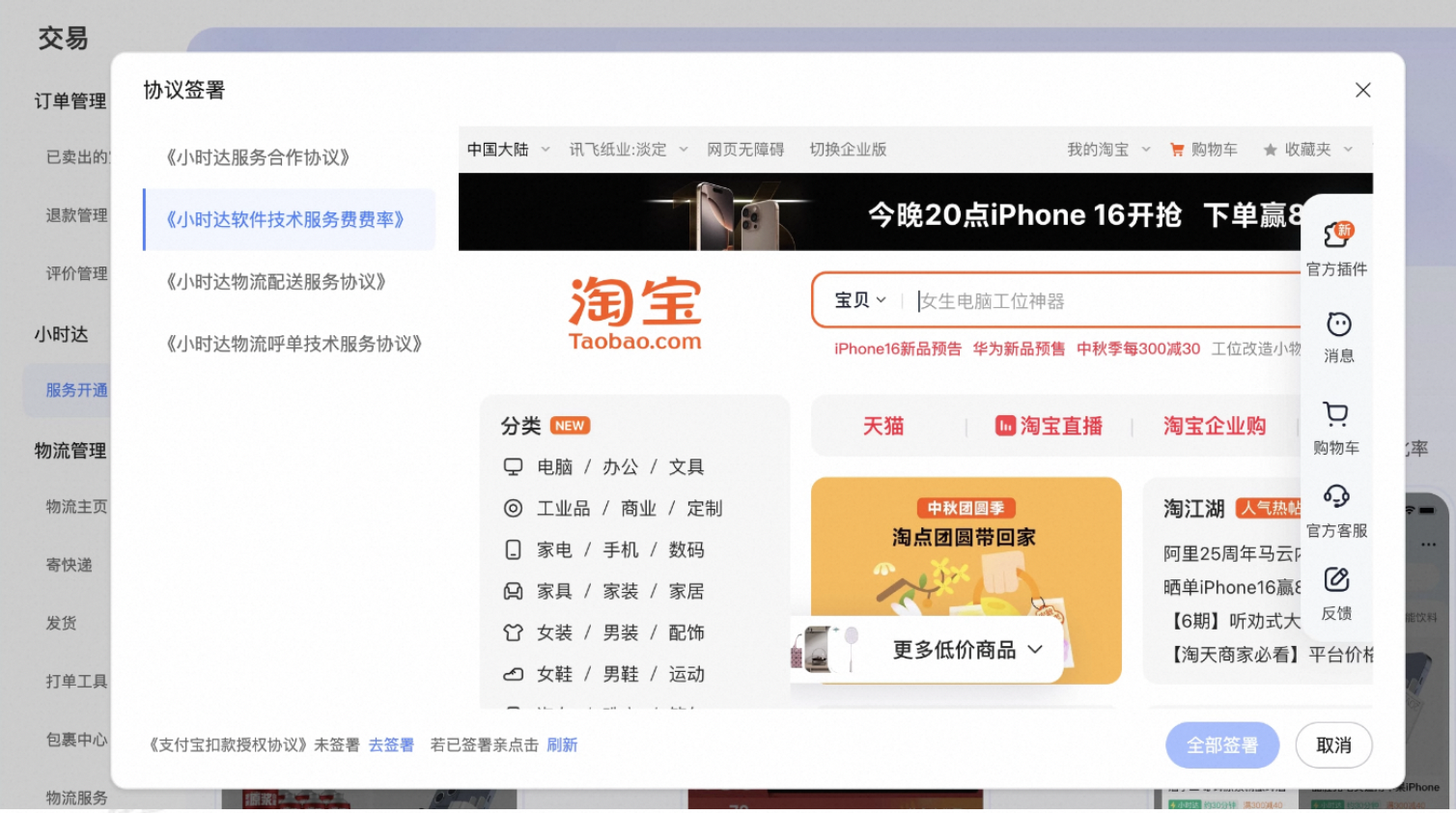Click into the Taobao search input field
1456x813 pixels.
[1106, 301]
